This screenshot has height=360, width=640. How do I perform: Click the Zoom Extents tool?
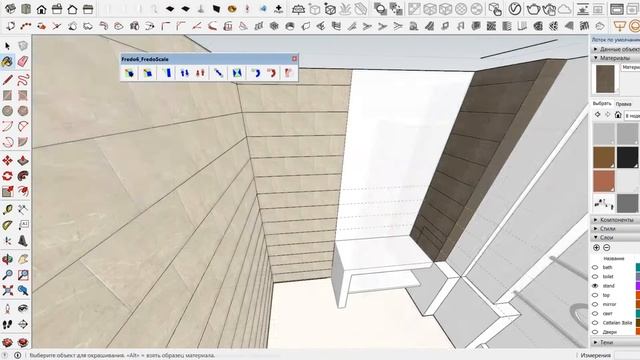[7, 290]
